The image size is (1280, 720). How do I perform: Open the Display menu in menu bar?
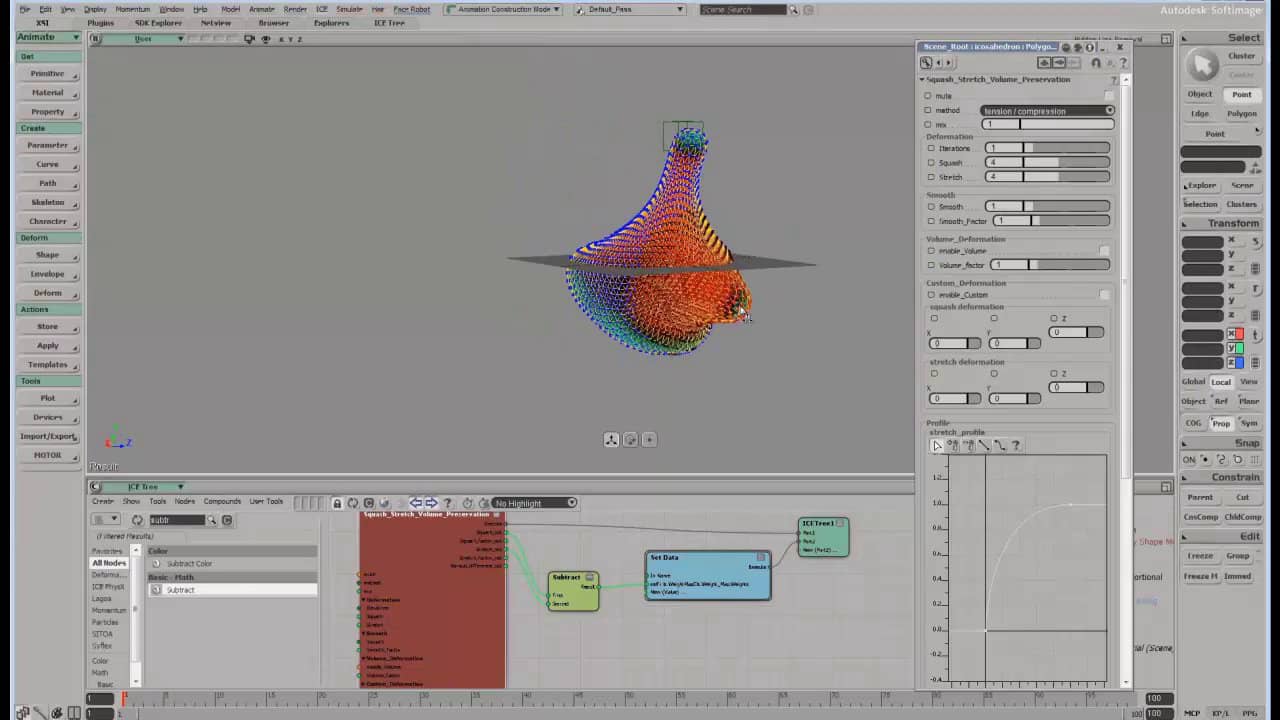click(95, 9)
